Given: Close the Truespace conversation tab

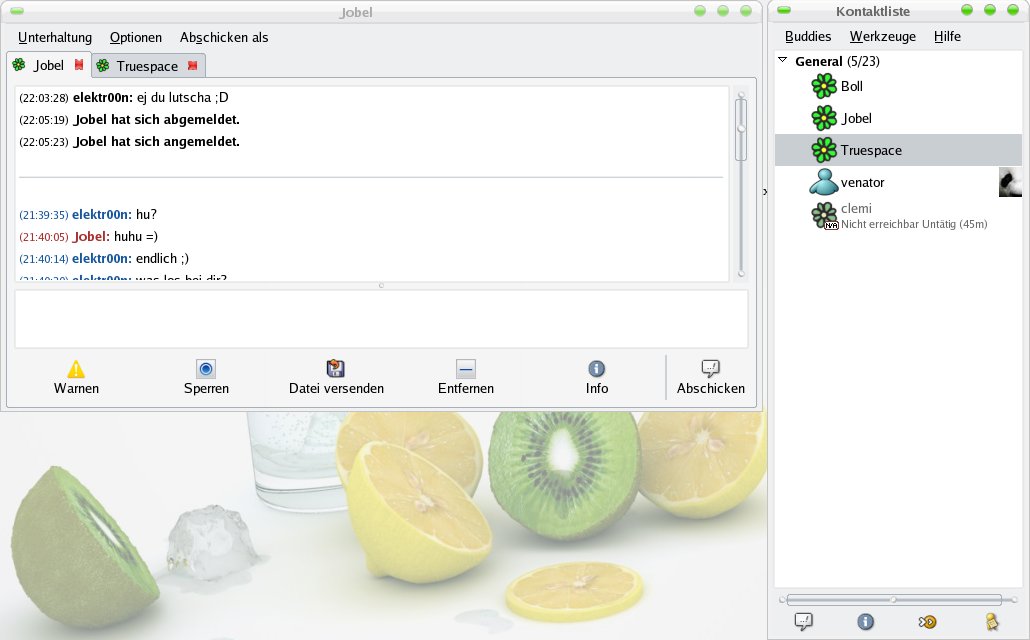Looking at the screenshot, I should tap(192, 67).
